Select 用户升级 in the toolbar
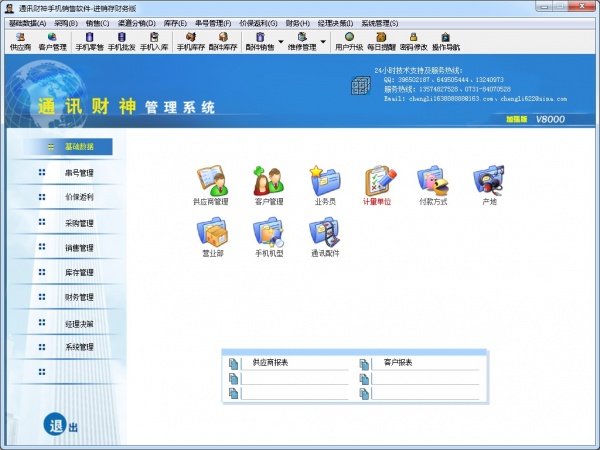600x450 pixels. [349, 41]
